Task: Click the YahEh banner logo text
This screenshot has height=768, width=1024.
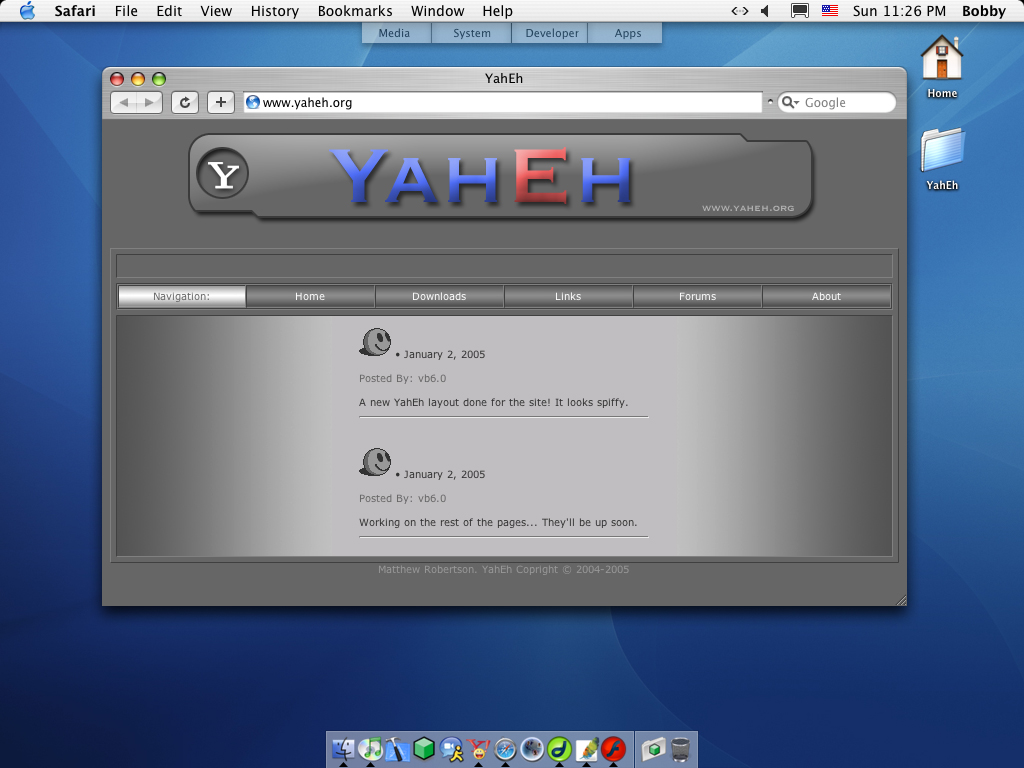Action: click(x=482, y=176)
